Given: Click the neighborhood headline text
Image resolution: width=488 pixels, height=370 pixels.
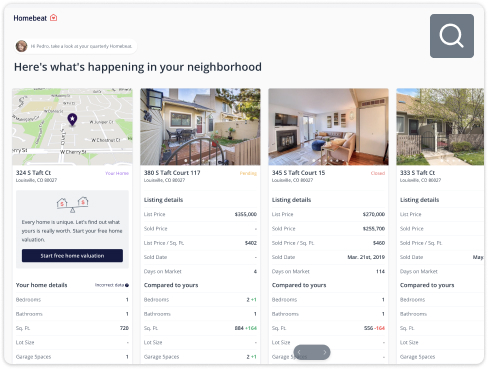Looking at the screenshot, I should pyautogui.click(x=138, y=67).
